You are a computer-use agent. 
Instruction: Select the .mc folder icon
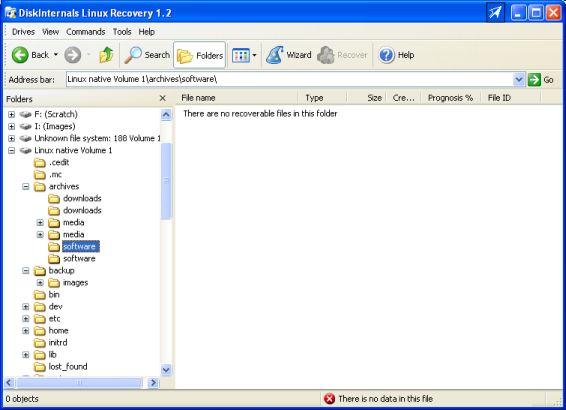coord(40,175)
